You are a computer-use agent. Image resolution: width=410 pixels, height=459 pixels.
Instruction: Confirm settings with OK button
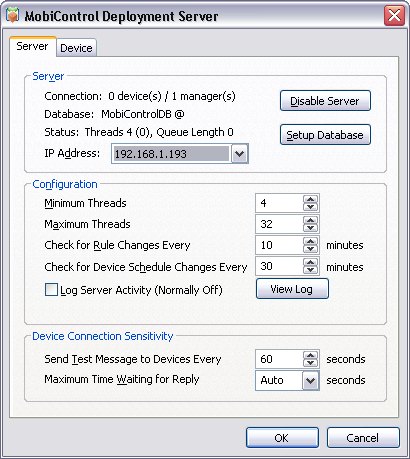[x=282, y=438]
